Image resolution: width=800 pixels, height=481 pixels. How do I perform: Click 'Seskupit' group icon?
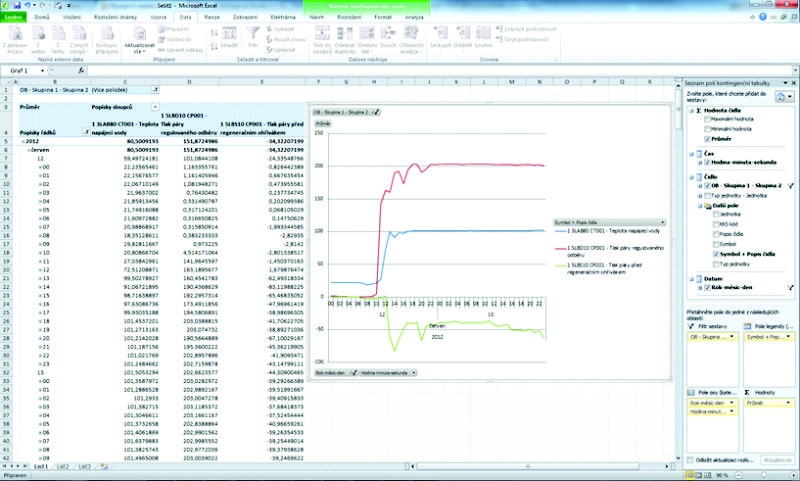click(440, 34)
